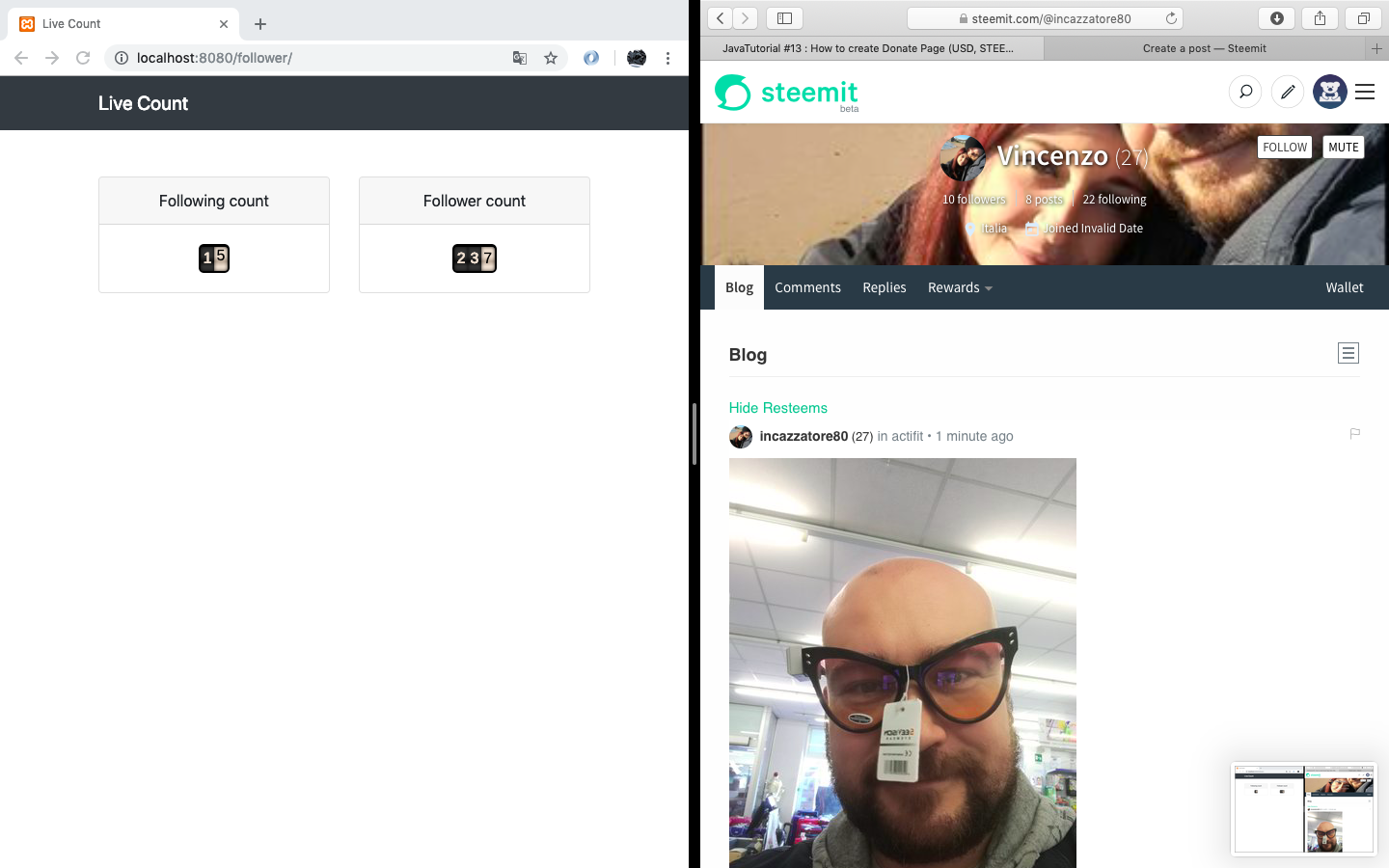Click the Chrome forward arrow

click(52, 58)
